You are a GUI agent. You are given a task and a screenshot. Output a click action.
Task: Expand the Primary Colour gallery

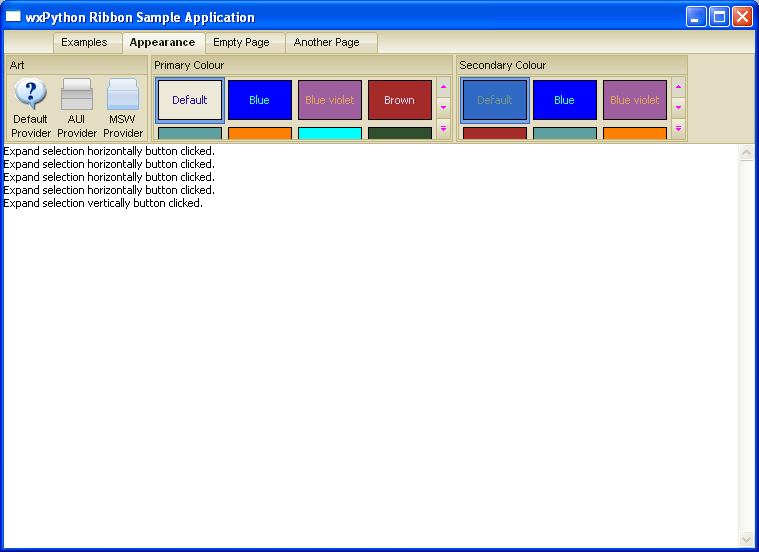point(444,128)
